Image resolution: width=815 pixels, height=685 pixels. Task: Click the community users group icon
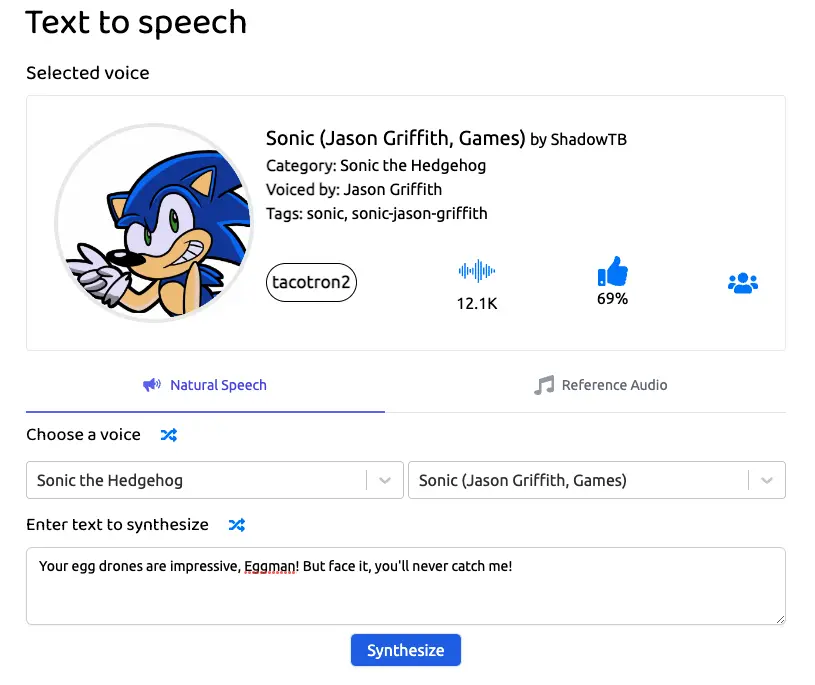pyautogui.click(x=743, y=283)
